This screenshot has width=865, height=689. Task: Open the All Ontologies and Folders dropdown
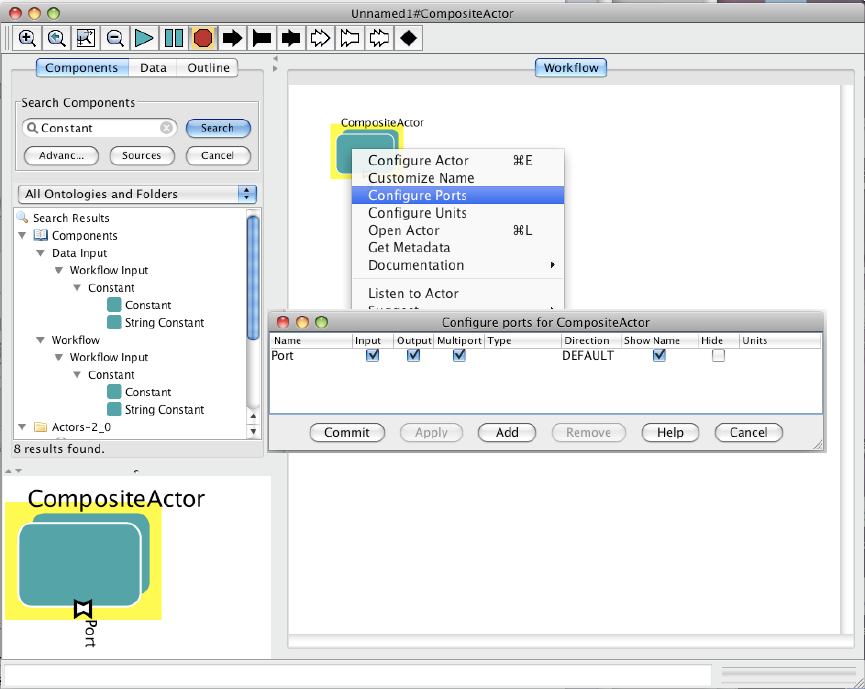click(138, 194)
